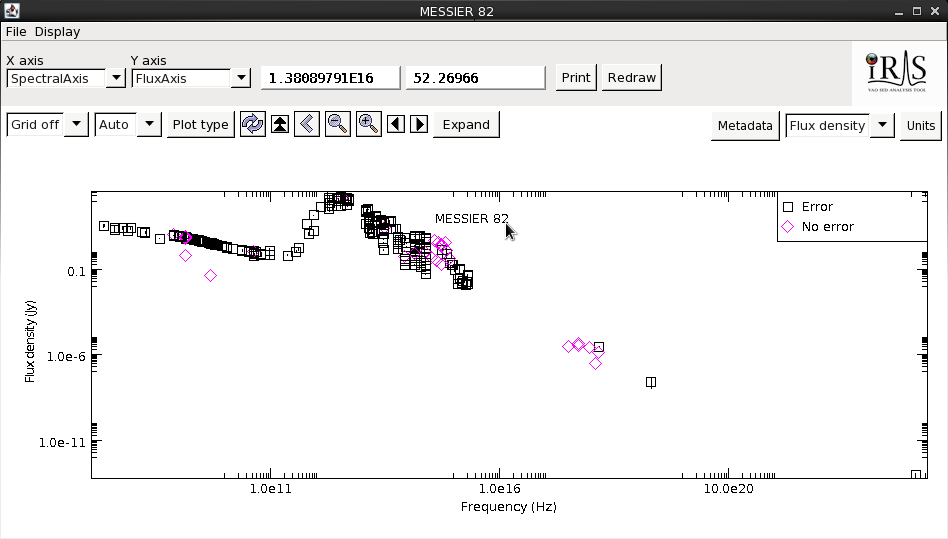Pan plot left with black arrow
The width and height of the screenshot is (948, 539).
click(x=397, y=124)
